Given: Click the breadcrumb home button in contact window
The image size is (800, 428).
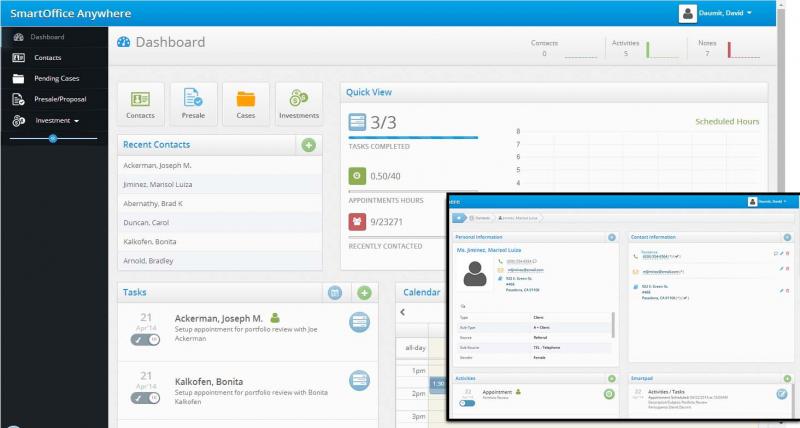Looking at the screenshot, I should (459, 218).
